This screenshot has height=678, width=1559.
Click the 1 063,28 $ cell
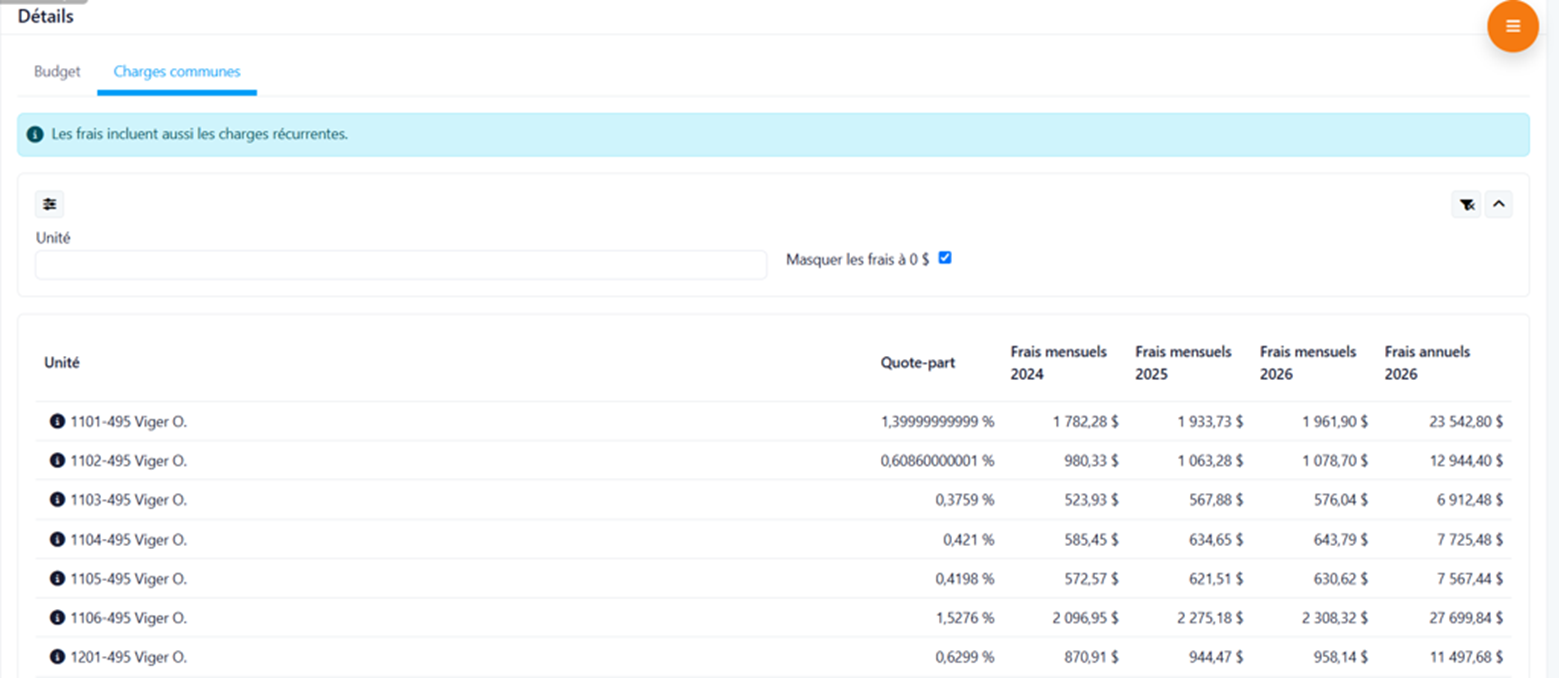(x=1210, y=461)
